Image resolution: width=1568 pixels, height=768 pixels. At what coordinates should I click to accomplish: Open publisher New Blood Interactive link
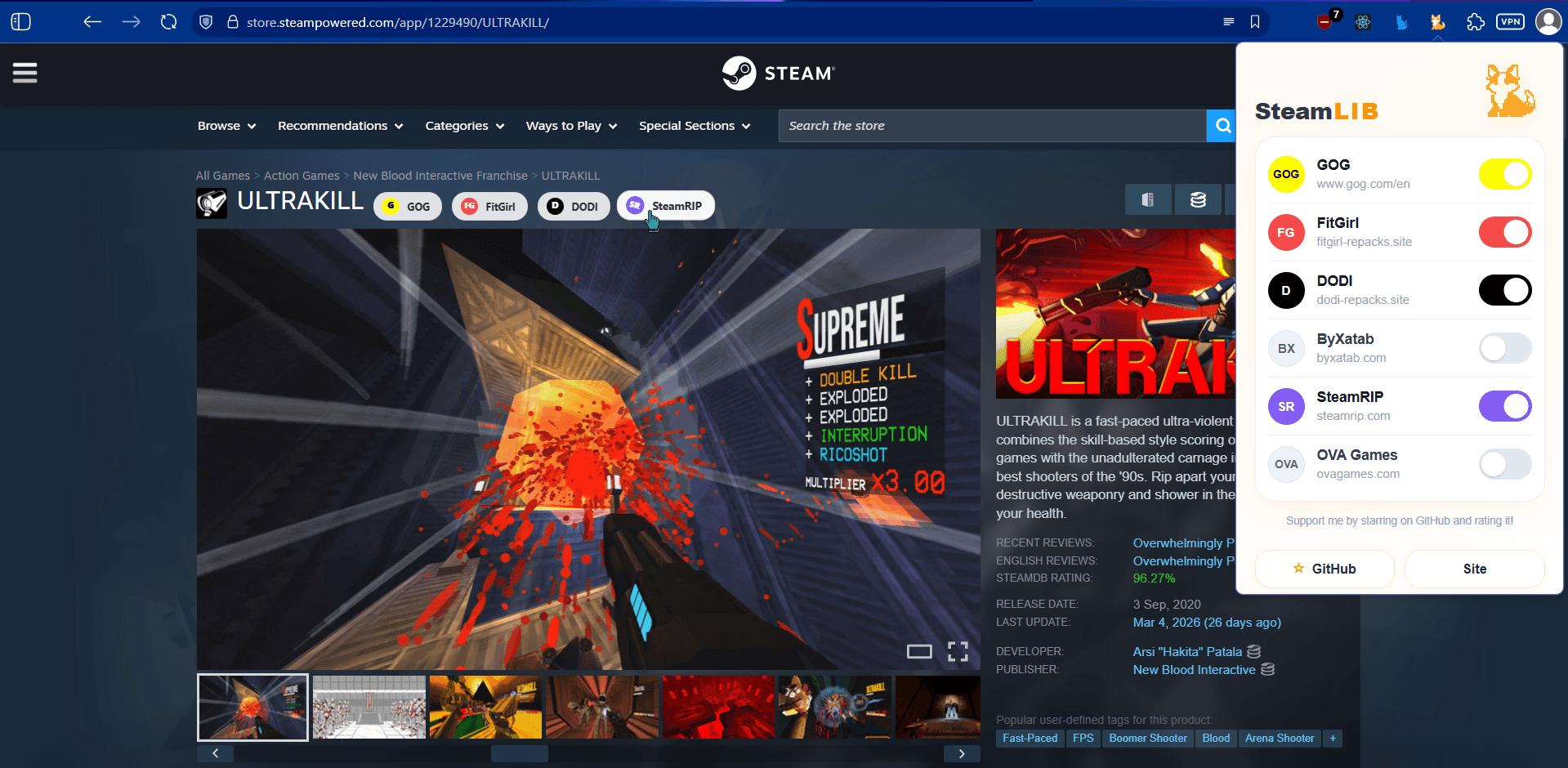(x=1194, y=669)
